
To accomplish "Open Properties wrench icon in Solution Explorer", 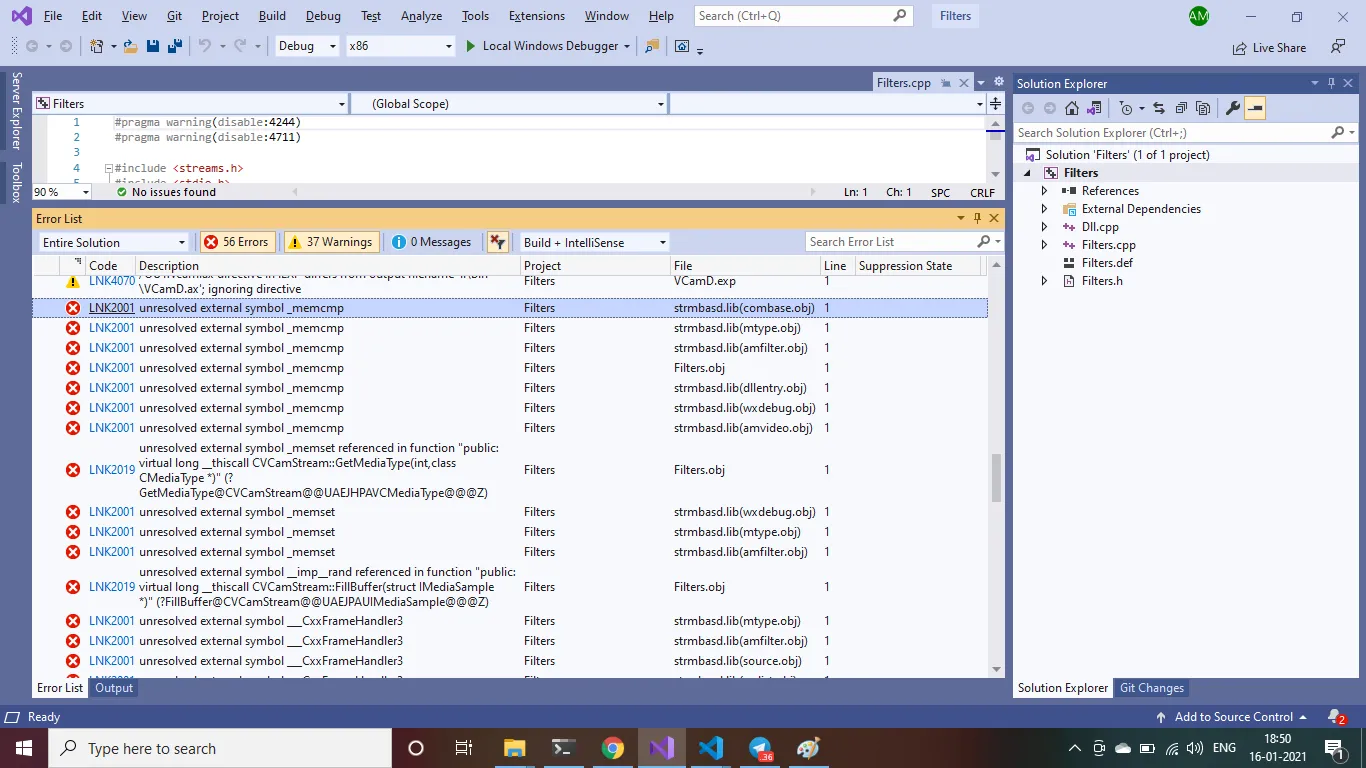I will [x=1233, y=108].
